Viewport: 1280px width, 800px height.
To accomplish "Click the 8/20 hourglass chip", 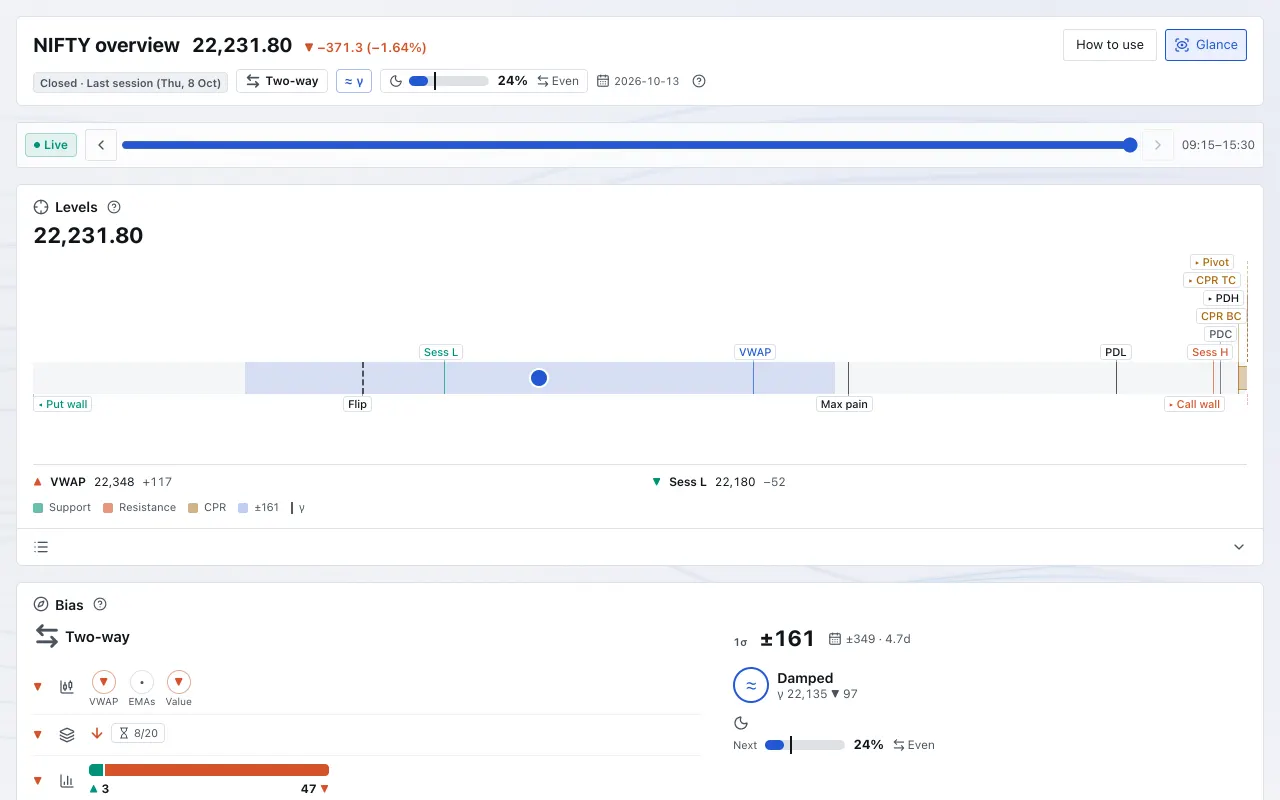I will pos(138,733).
